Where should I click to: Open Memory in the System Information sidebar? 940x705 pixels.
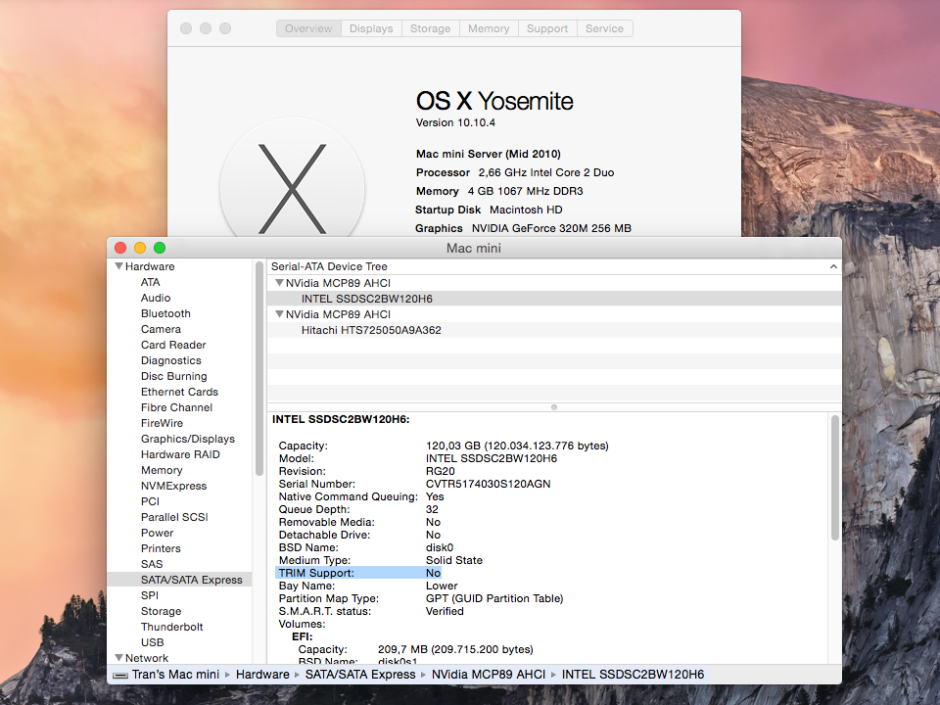coord(161,470)
